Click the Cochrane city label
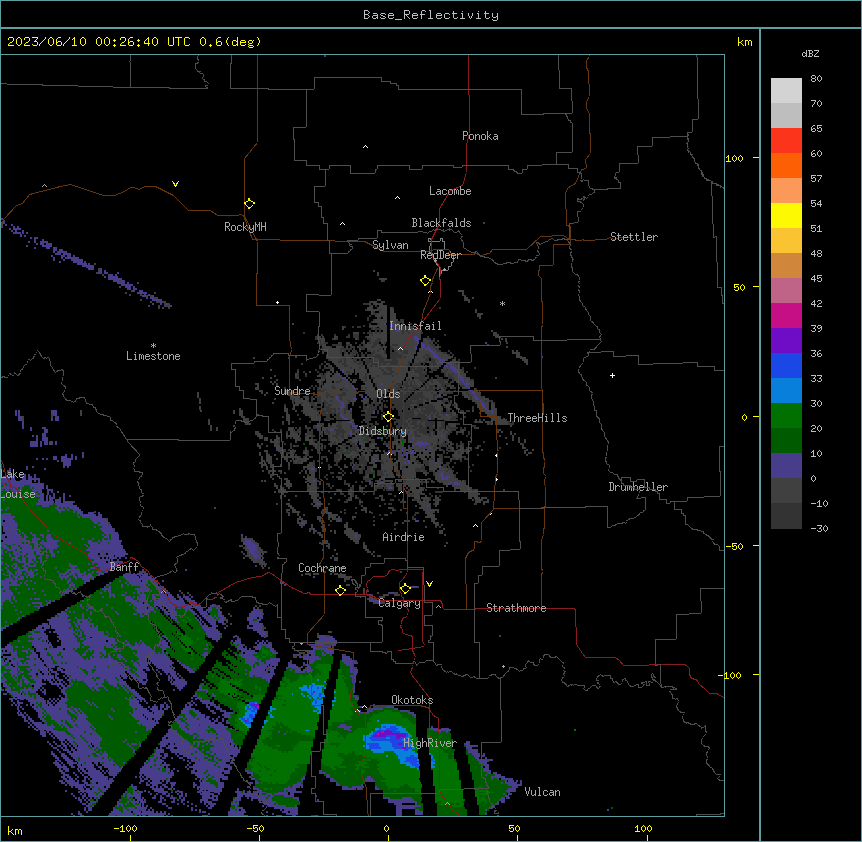862x842 pixels. click(322, 568)
